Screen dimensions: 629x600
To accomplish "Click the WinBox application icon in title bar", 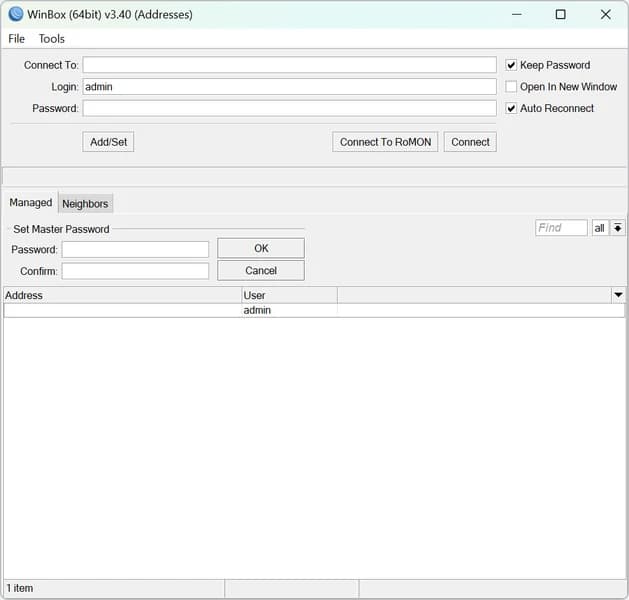I will point(15,14).
